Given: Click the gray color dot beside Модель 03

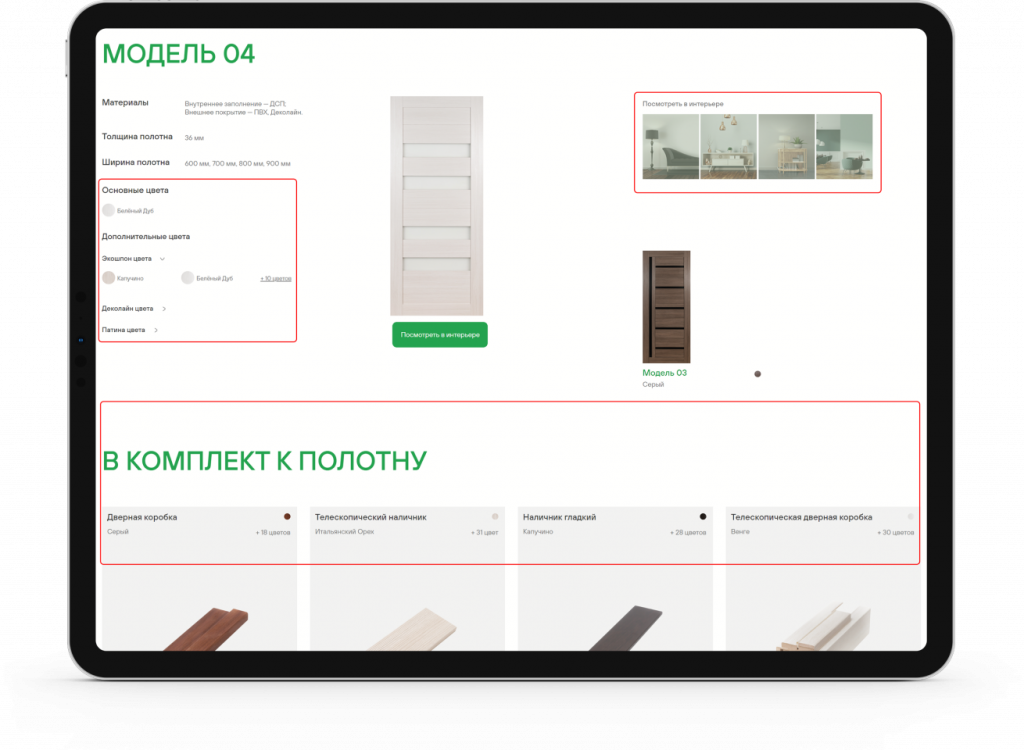Looking at the screenshot, I should coord(758,374).
